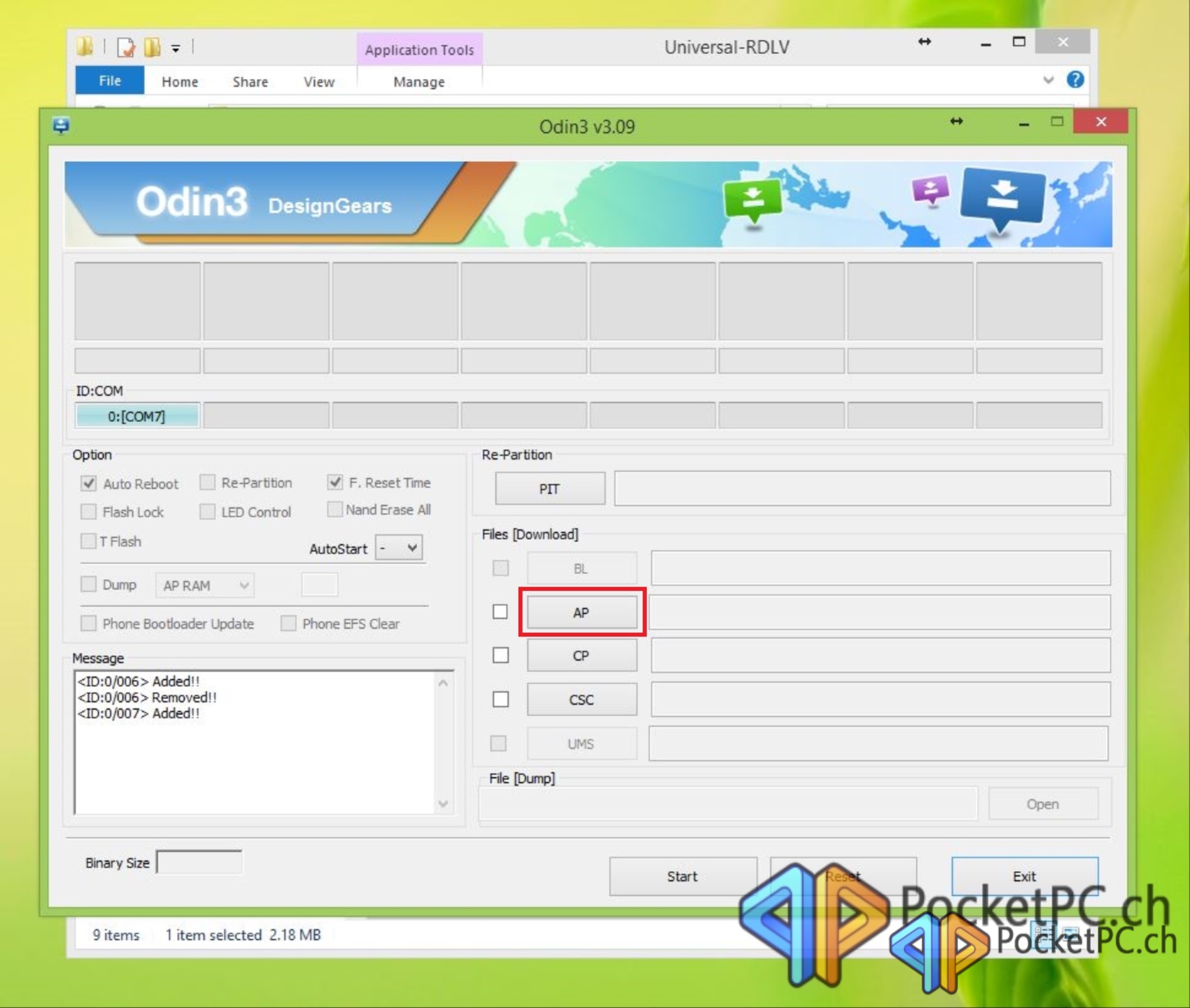
Task: Click the PIT file path field
Action: tap(862, 488)
